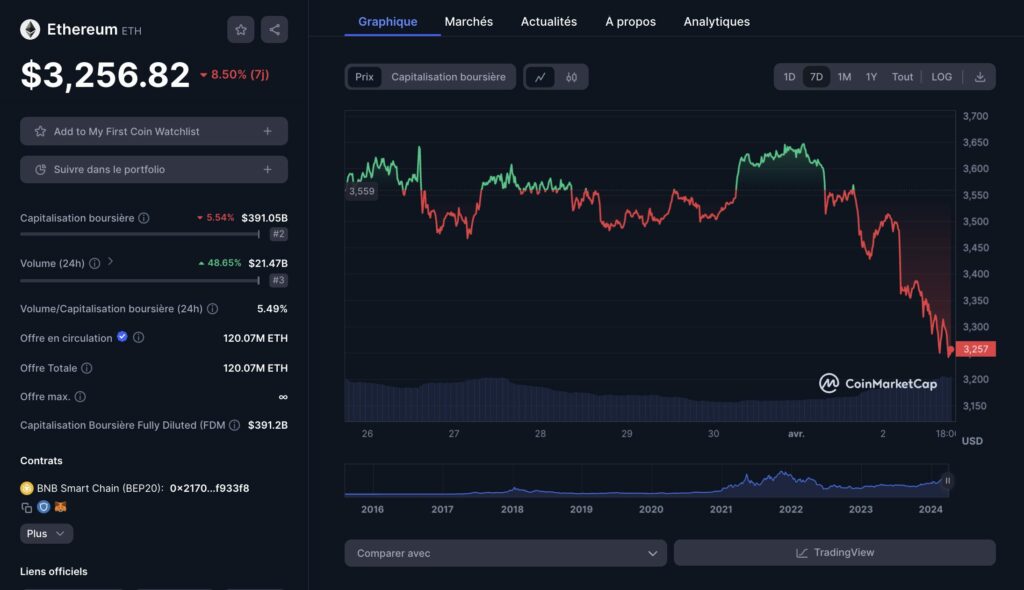Screen dimensions: 1024x590
Task: Click the $21.47B volume value
Action: [268, 263]
